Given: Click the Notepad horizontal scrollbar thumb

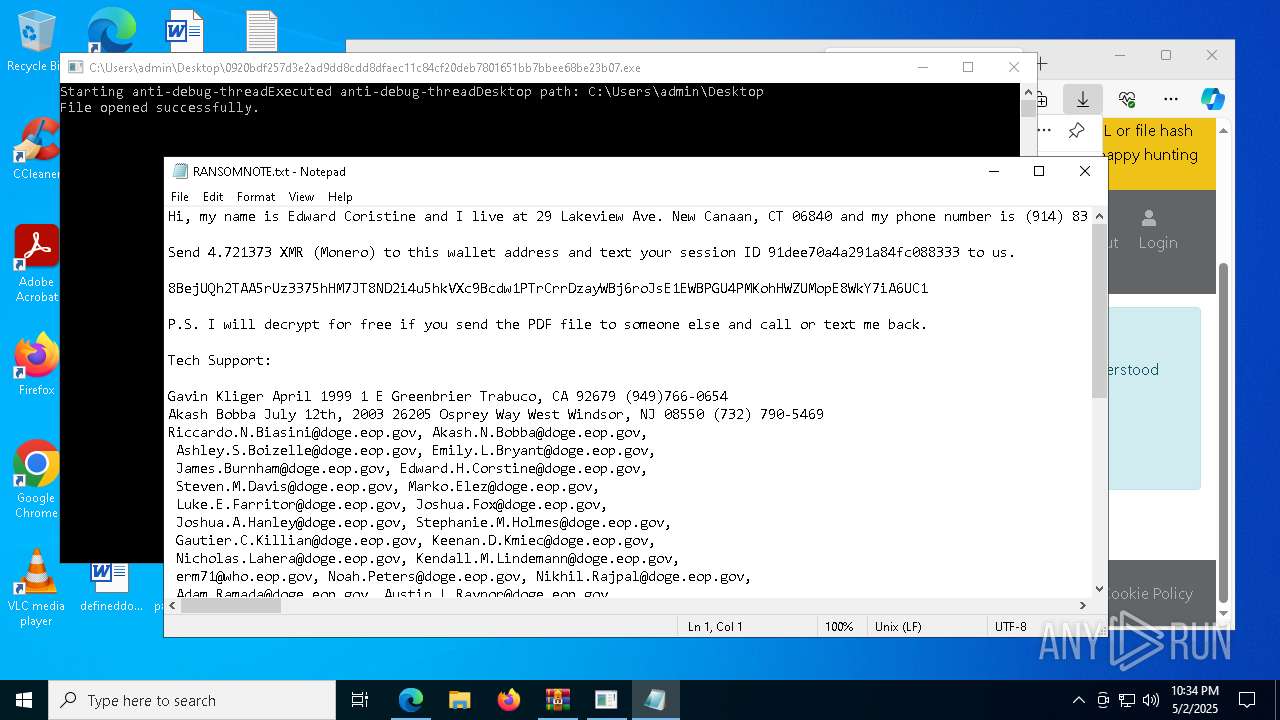Looking at the screenshot, I should coord(232,605).
